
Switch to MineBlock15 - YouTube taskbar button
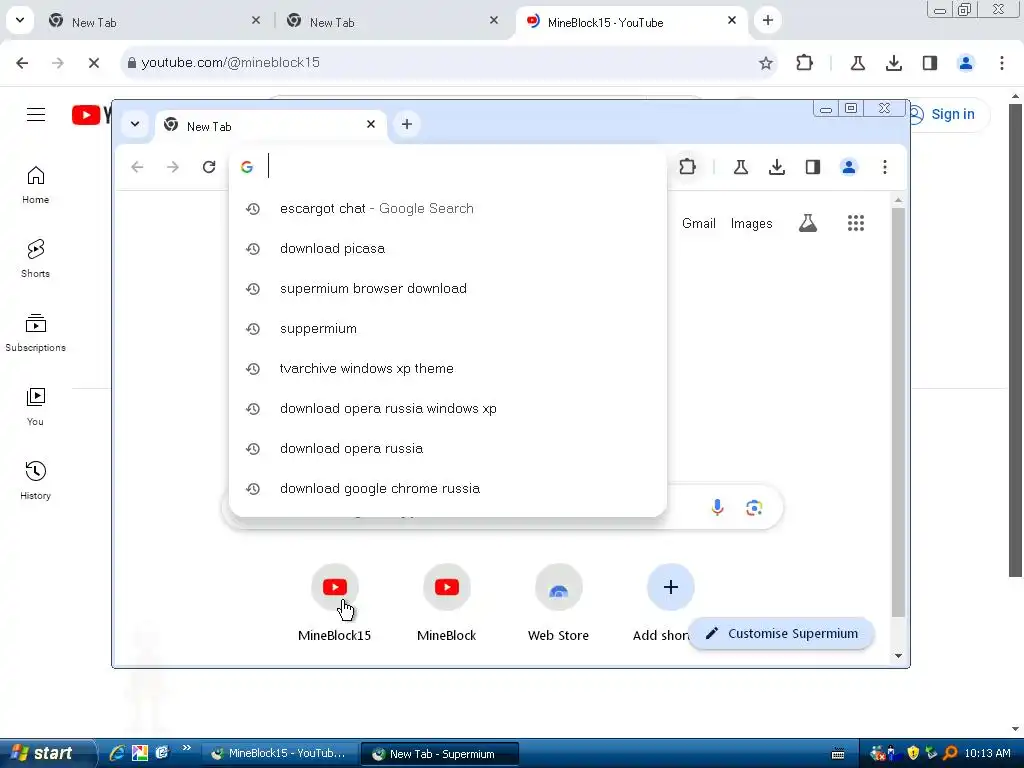(x=280, y=754)
